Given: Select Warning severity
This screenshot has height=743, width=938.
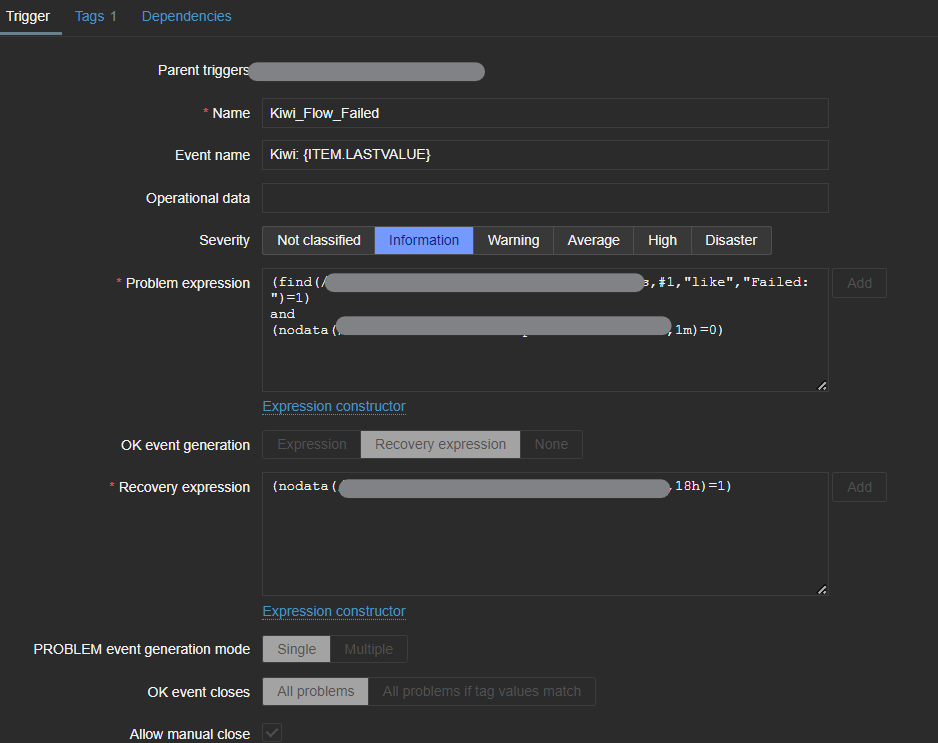Looking at the screenshot, I should 513,240.
